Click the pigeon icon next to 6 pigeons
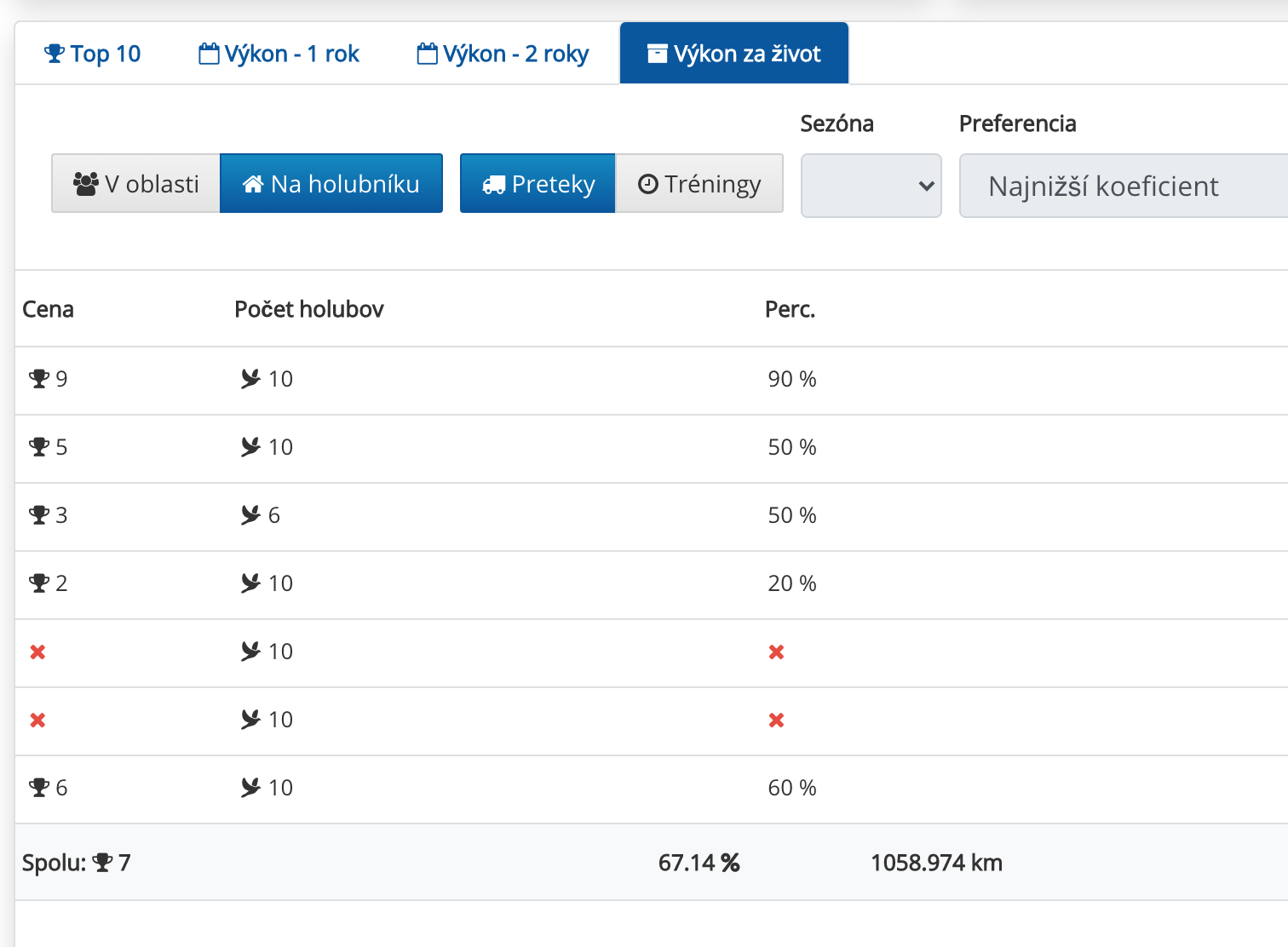Viewport: 1288px width, 947px height. (250, 514)
